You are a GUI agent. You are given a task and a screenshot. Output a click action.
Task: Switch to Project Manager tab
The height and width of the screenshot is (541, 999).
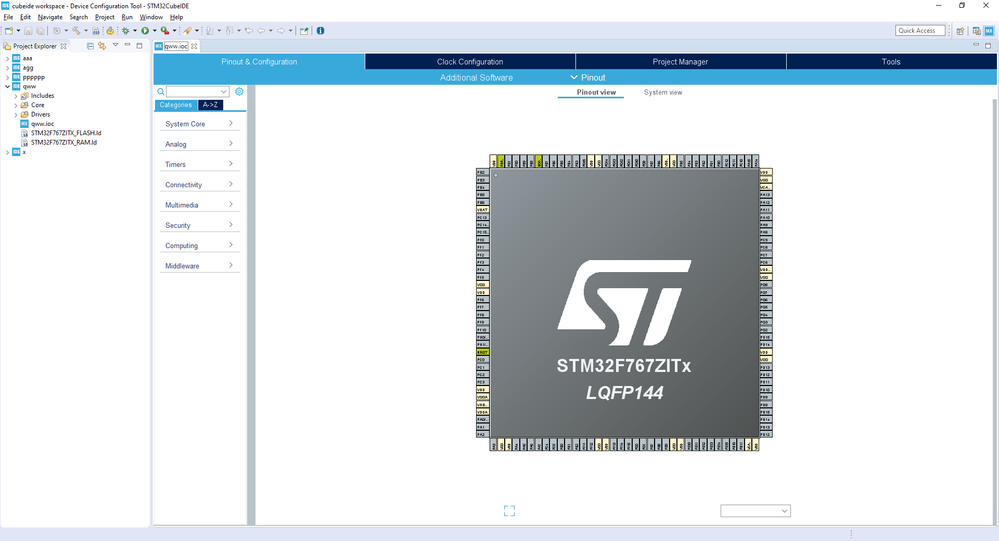click(x=680, y=62)
